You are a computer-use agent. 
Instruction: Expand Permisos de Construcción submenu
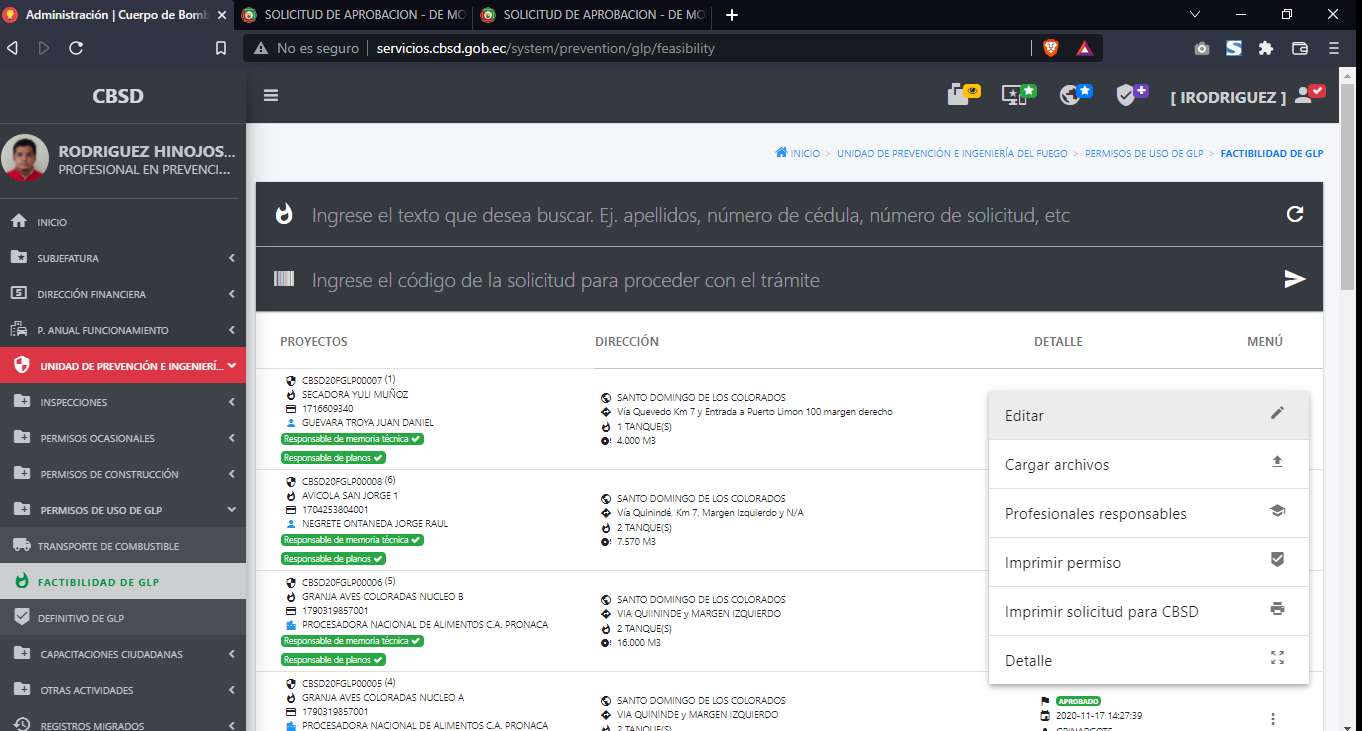[x=122, y=474]
